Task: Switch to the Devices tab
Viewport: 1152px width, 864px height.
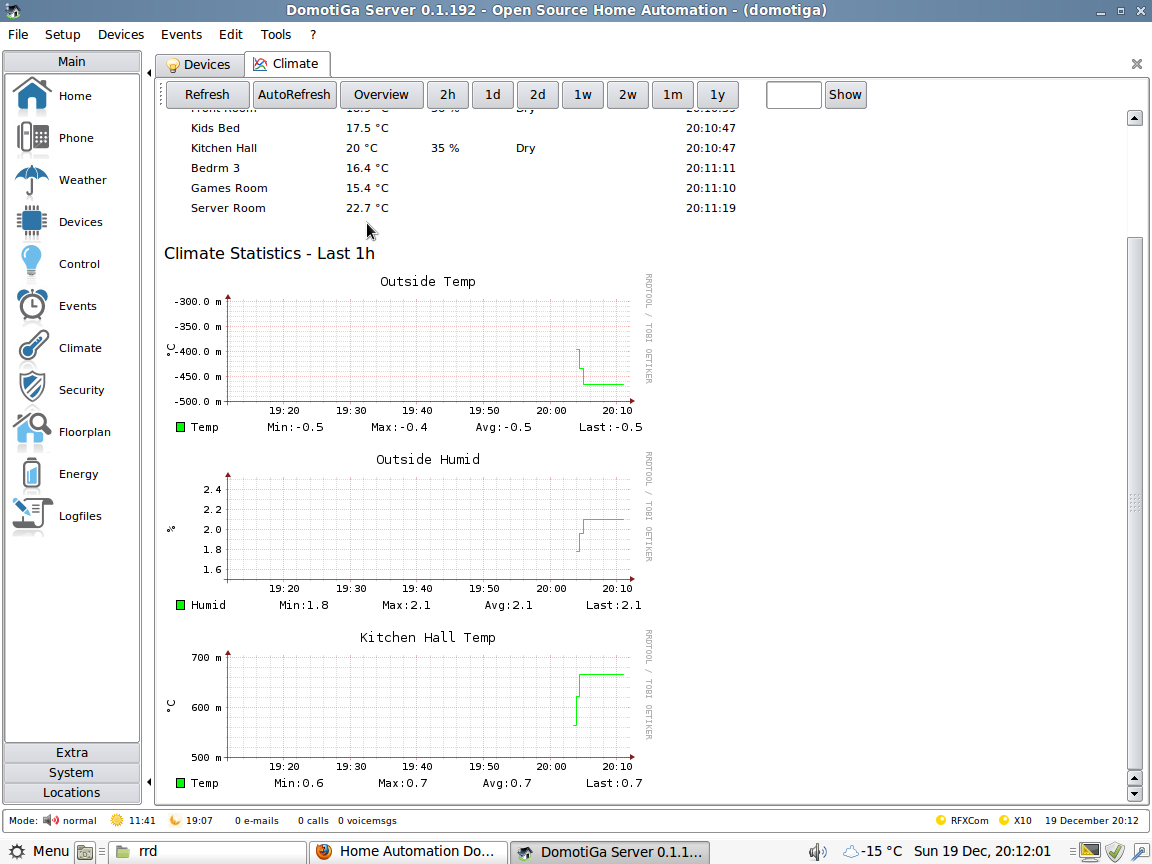Action: point(198,65)
